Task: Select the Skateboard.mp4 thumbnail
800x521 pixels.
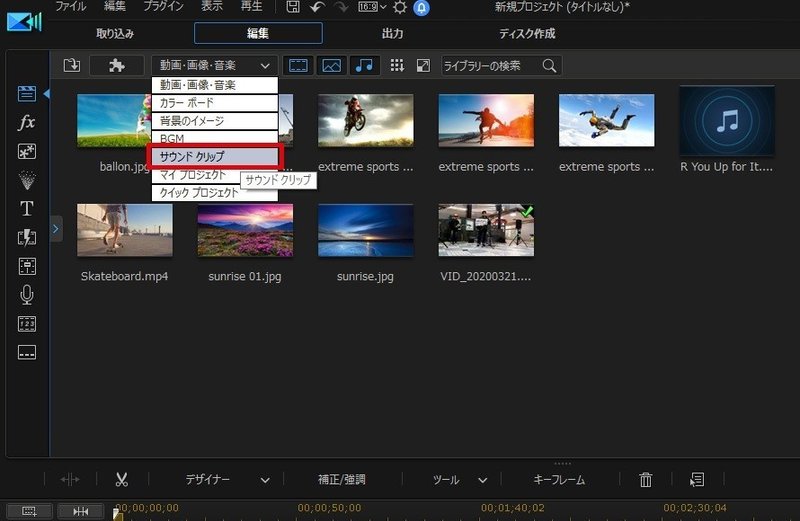Action: tap(124, 230)
